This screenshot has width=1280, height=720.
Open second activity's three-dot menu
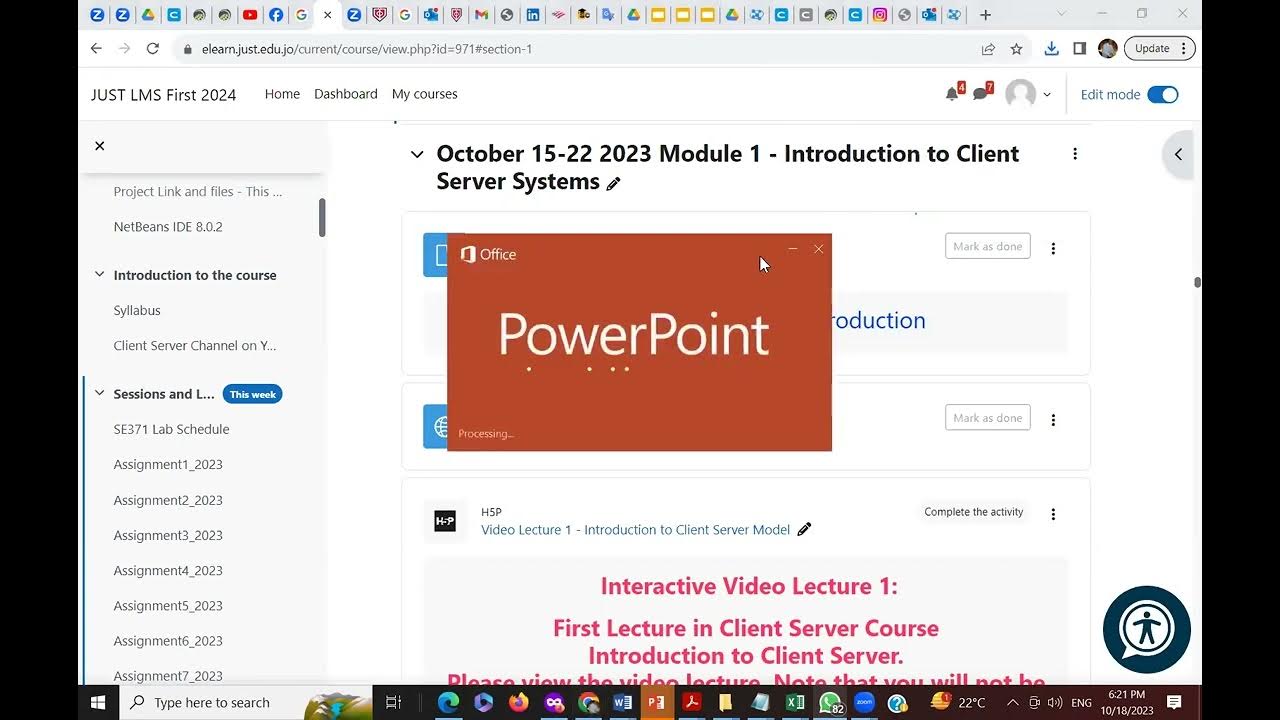pyautogui.click(x=1053, y=420)
